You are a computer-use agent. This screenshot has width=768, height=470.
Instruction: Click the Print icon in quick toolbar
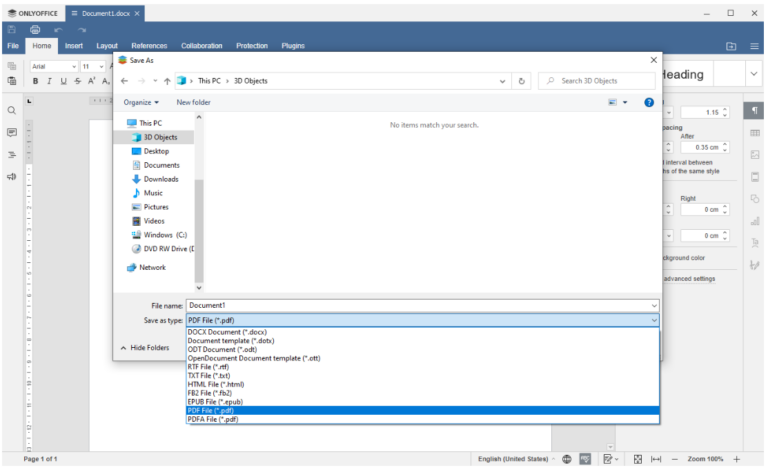35,30
